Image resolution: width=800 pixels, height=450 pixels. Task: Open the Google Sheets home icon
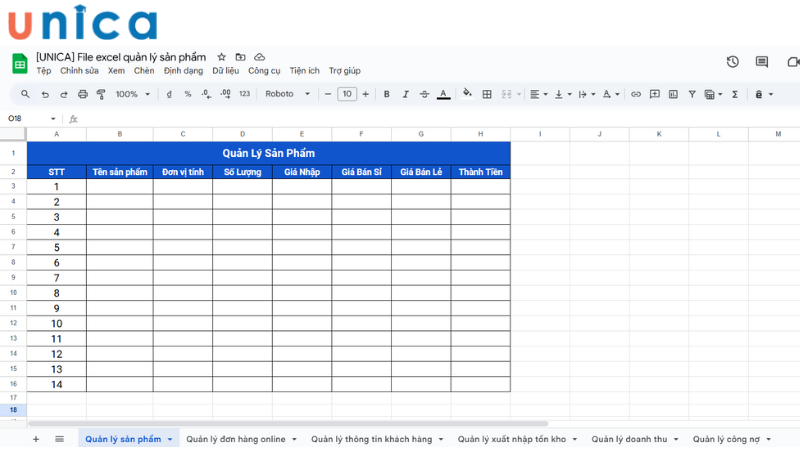point(19,64)
